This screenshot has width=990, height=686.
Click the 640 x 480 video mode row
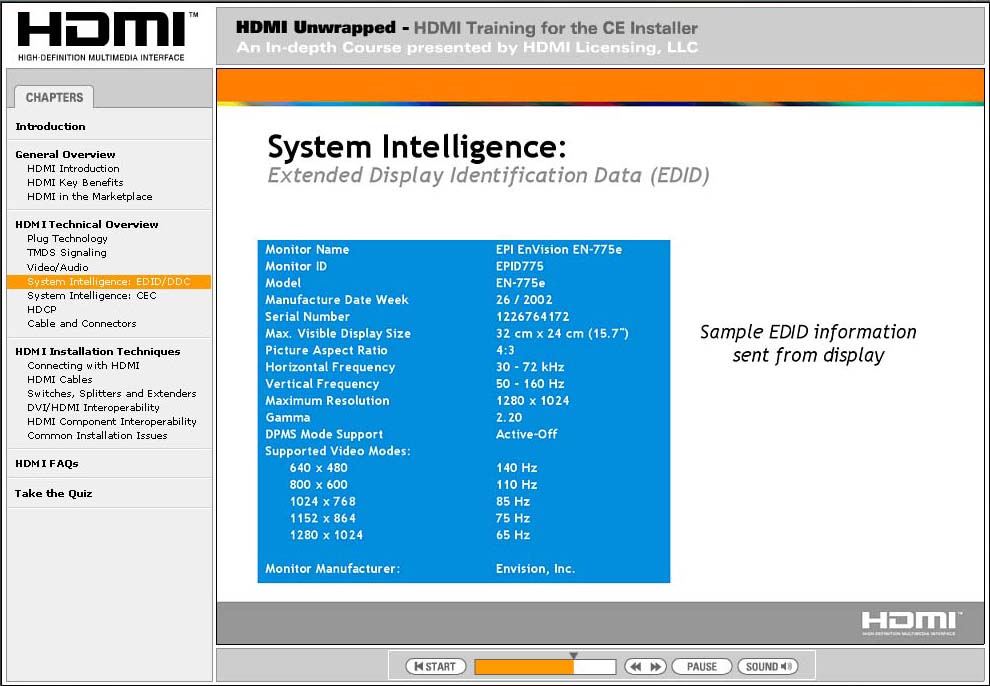pyautogui.click(x=413, y=468)
